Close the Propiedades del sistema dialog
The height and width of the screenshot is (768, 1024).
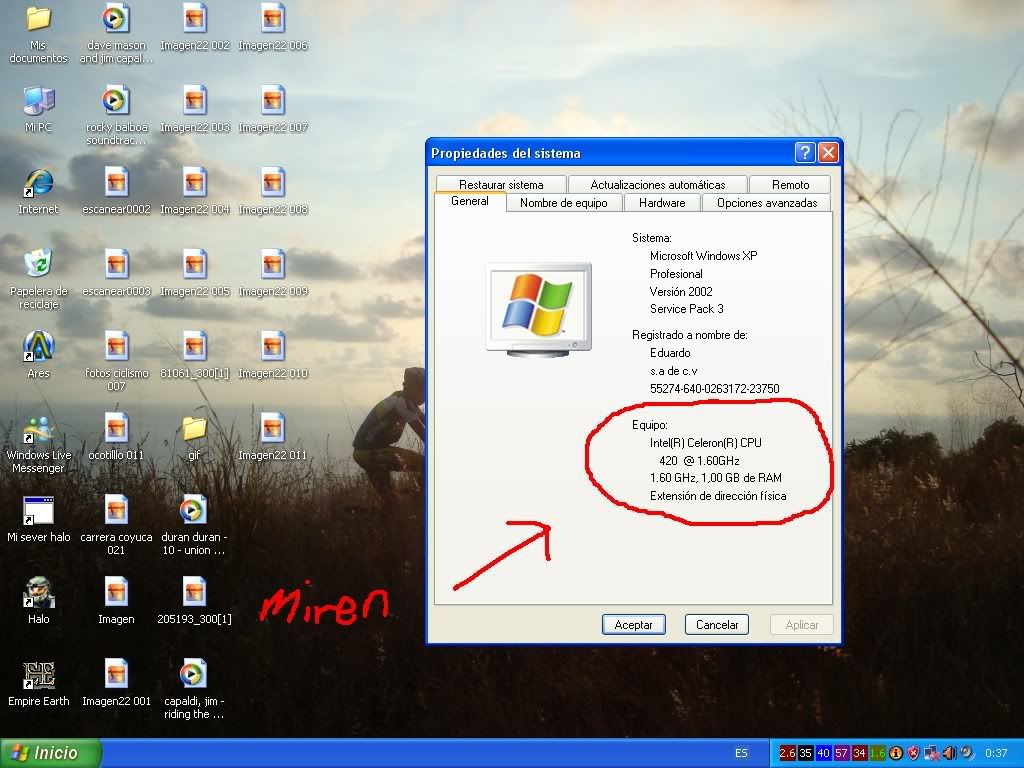[x=828, y=153]
